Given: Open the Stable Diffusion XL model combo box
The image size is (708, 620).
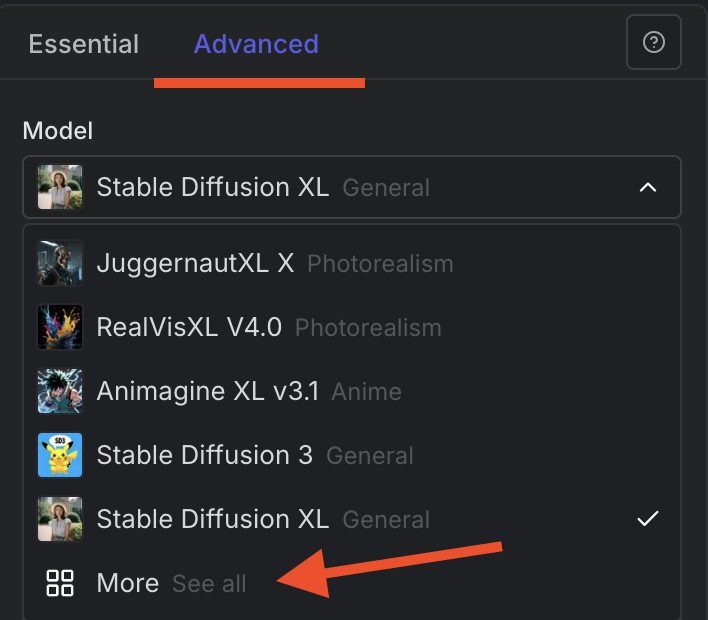Looking at the screenshot, I should 350,187.
